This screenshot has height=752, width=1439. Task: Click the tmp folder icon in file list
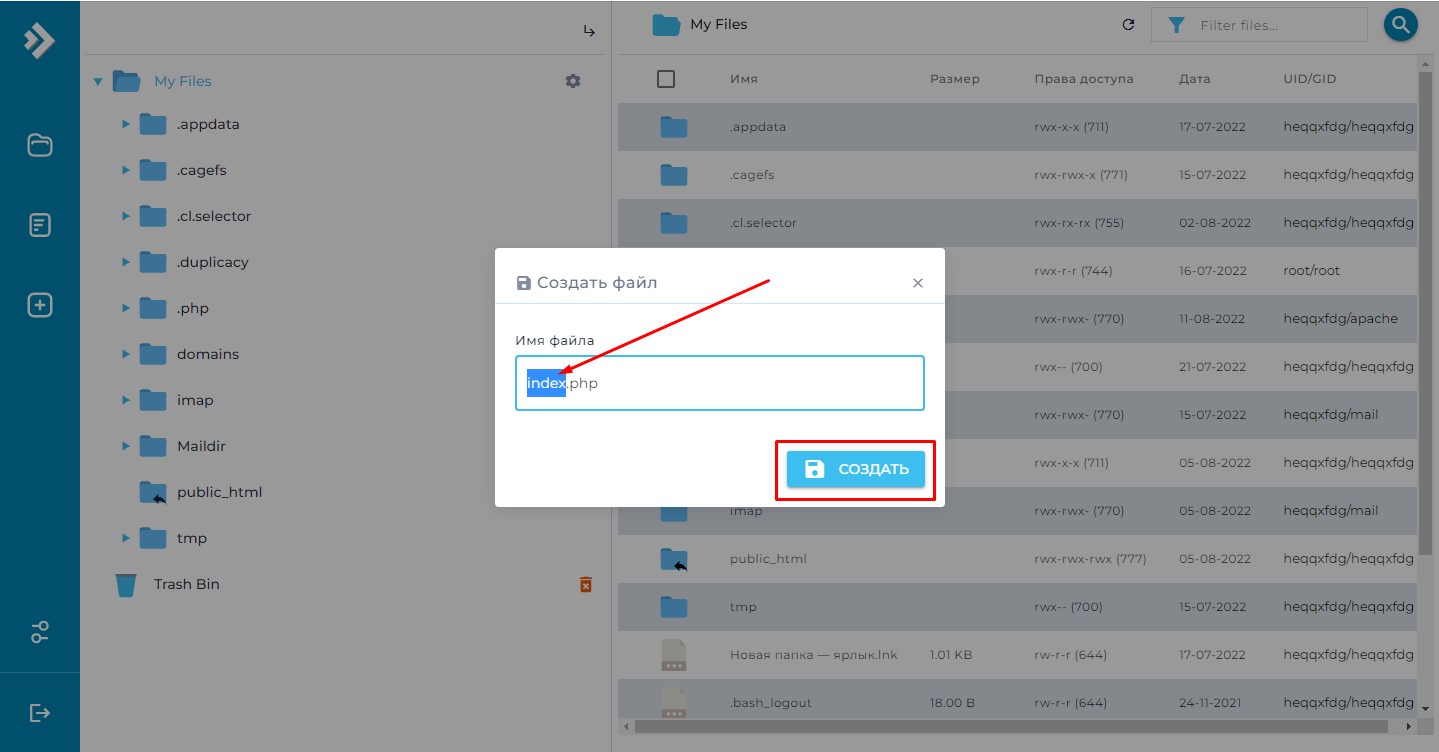pyautogui.click(x=674, y=607)
